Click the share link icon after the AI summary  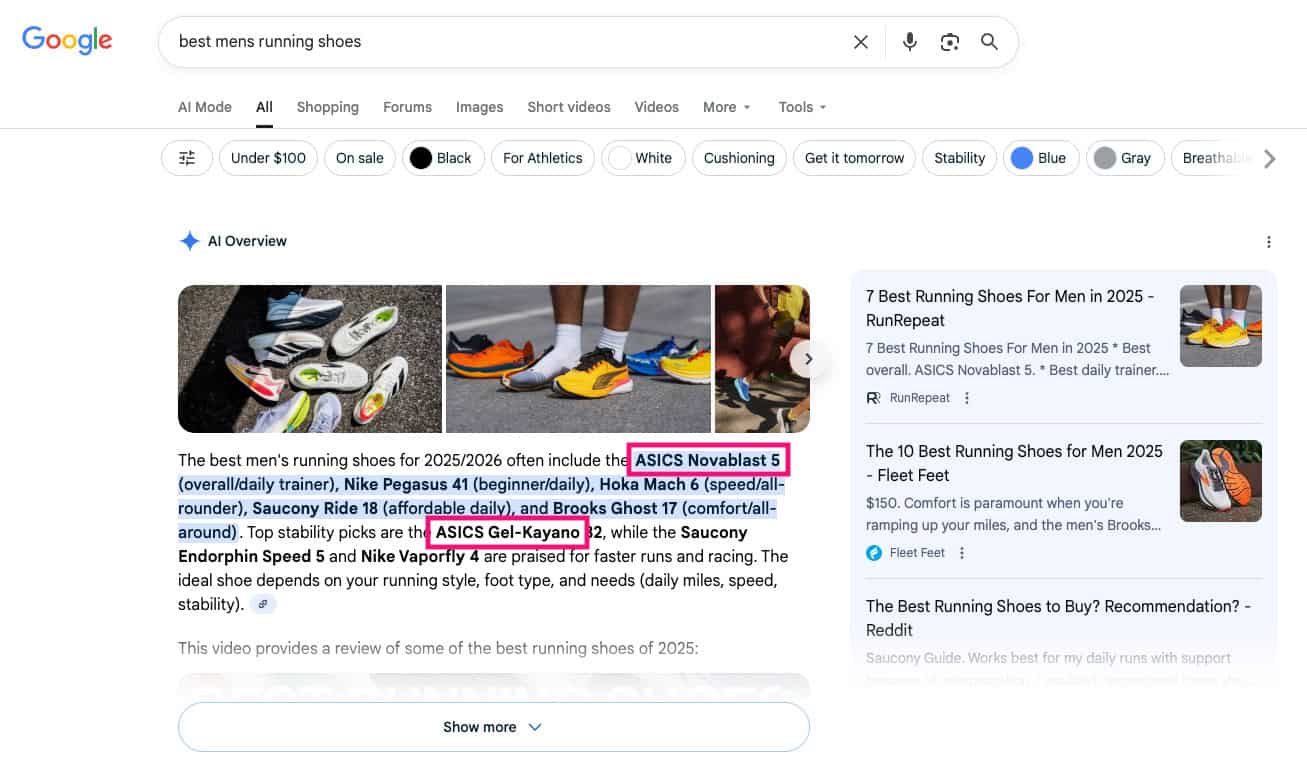tap(263, 603)
